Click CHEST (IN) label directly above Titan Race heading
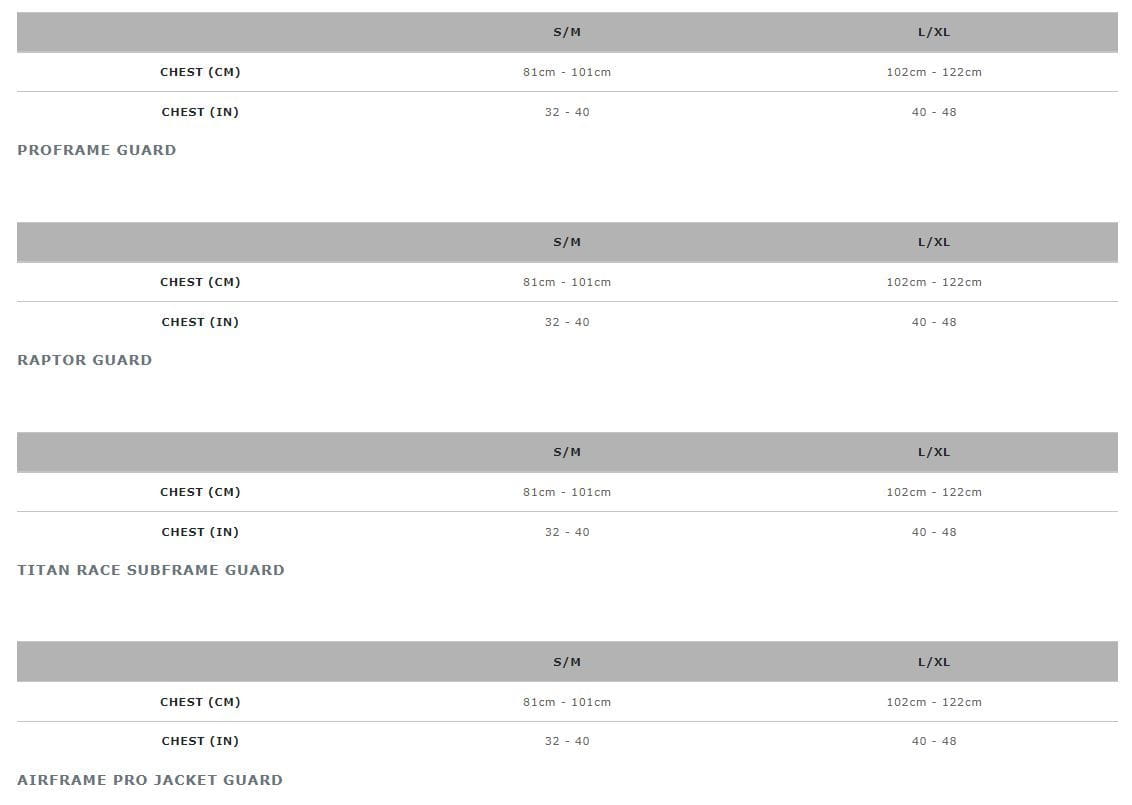 click(200, 532)
